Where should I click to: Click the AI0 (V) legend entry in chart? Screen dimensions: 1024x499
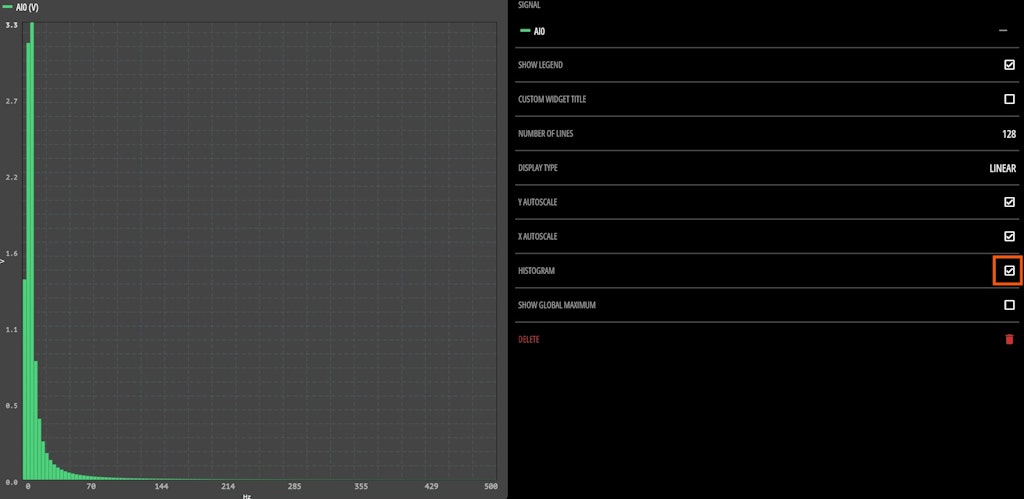(22, 8)
